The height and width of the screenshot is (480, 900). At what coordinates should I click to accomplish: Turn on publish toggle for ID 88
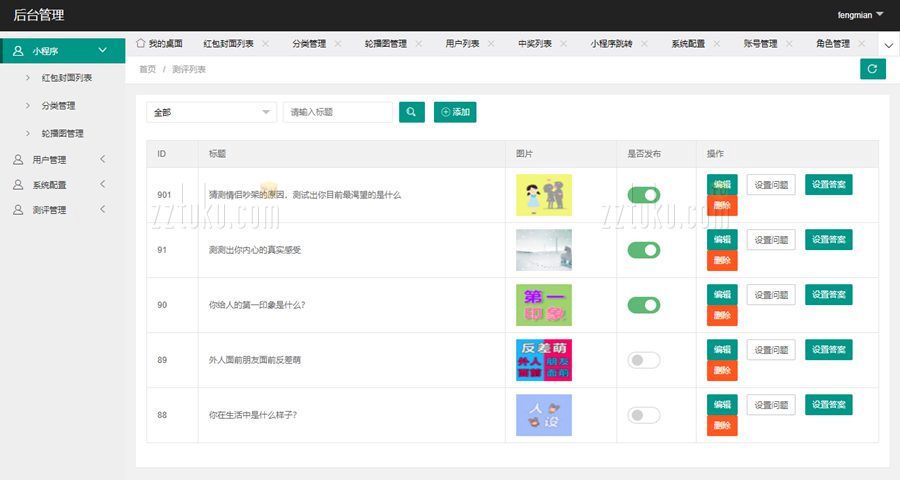643,415
